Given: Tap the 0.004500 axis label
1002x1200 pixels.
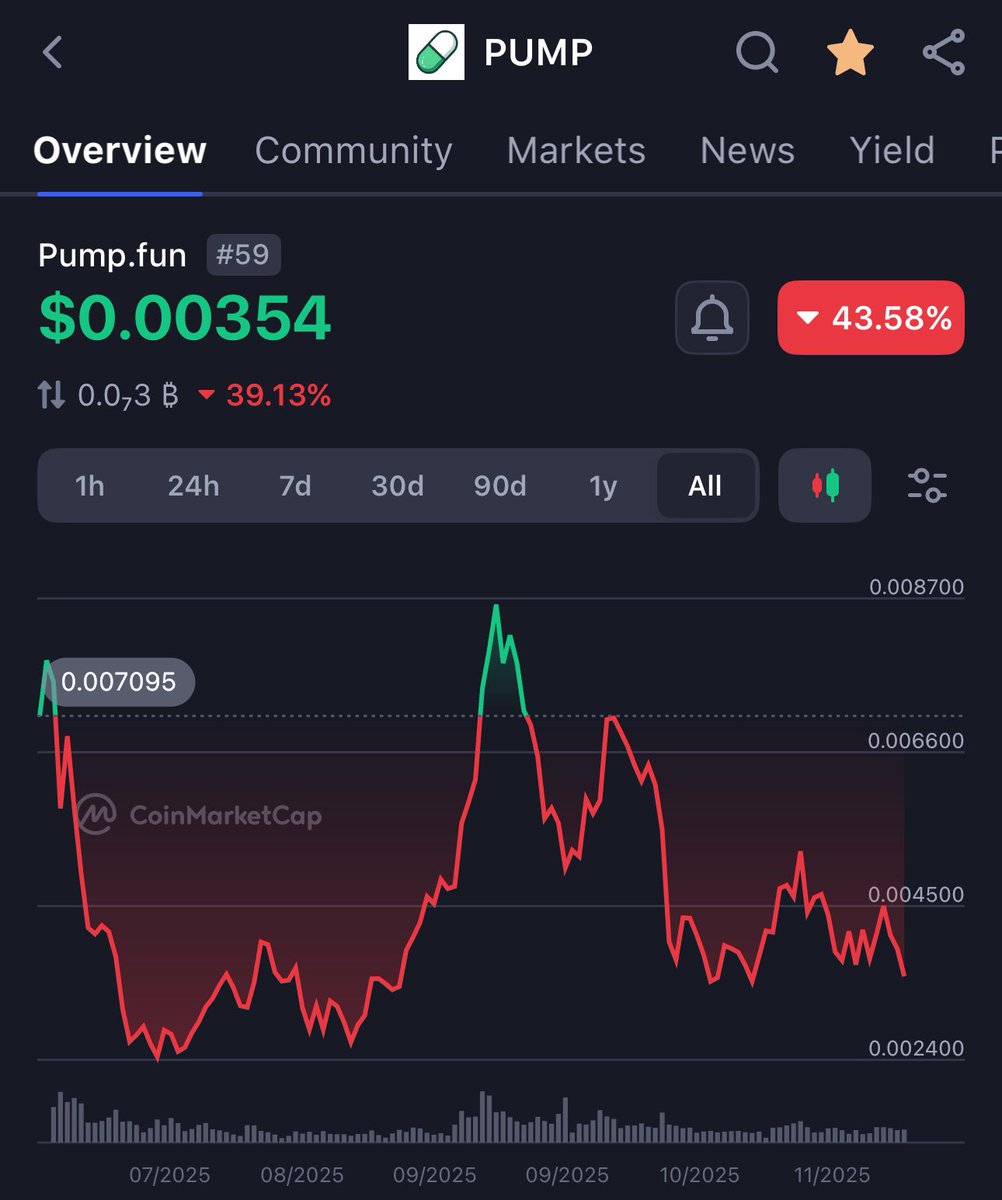Looking at the screenshot, I should [916, 895].
